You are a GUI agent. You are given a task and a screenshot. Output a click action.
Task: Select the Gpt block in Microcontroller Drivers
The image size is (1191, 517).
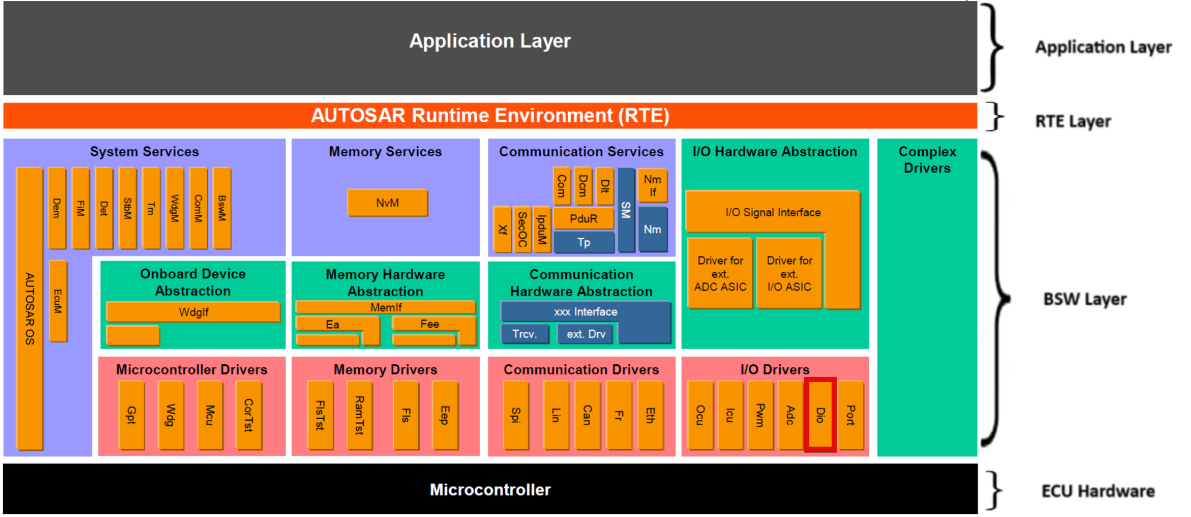[x=132, y=414]
